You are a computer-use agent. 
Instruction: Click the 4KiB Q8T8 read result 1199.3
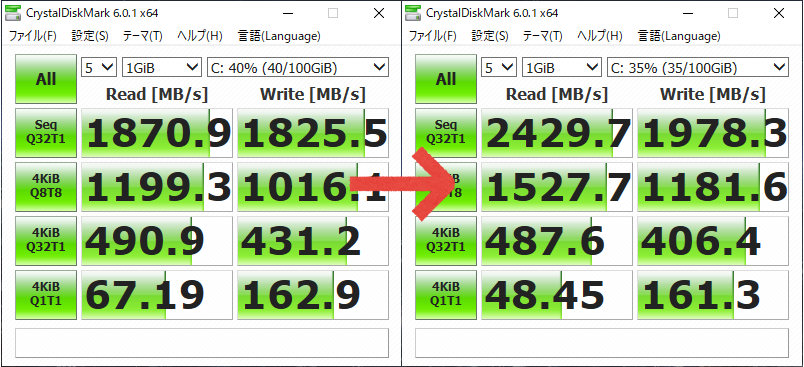click(157, 187)
